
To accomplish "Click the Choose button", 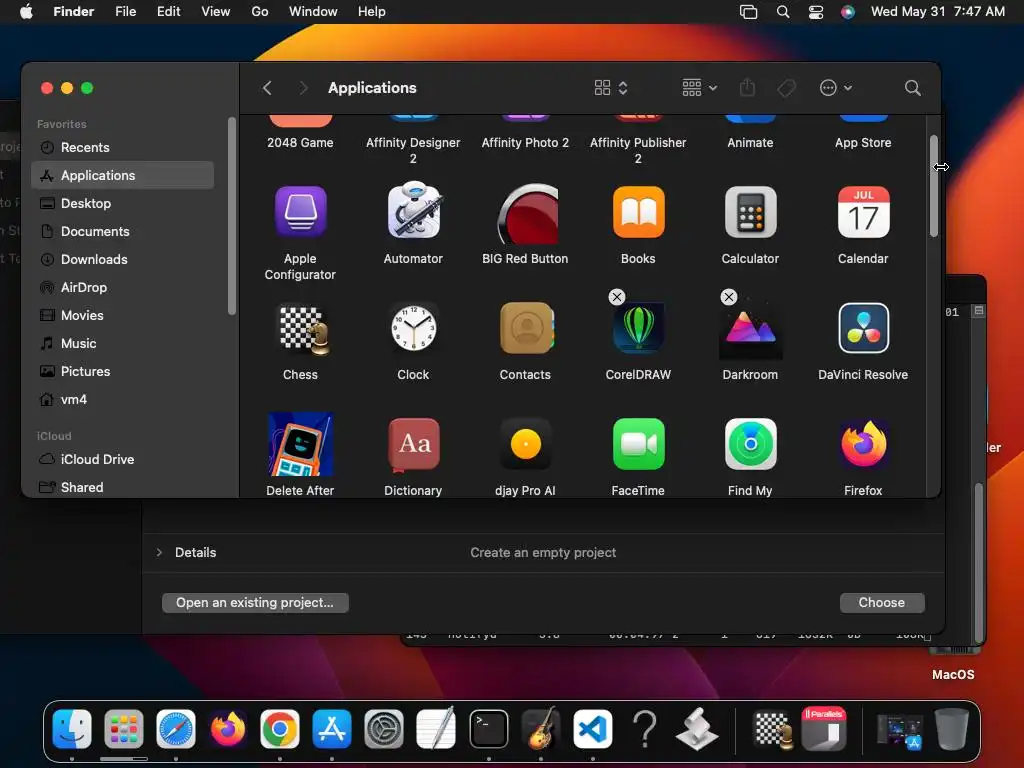I will point(882,603).
